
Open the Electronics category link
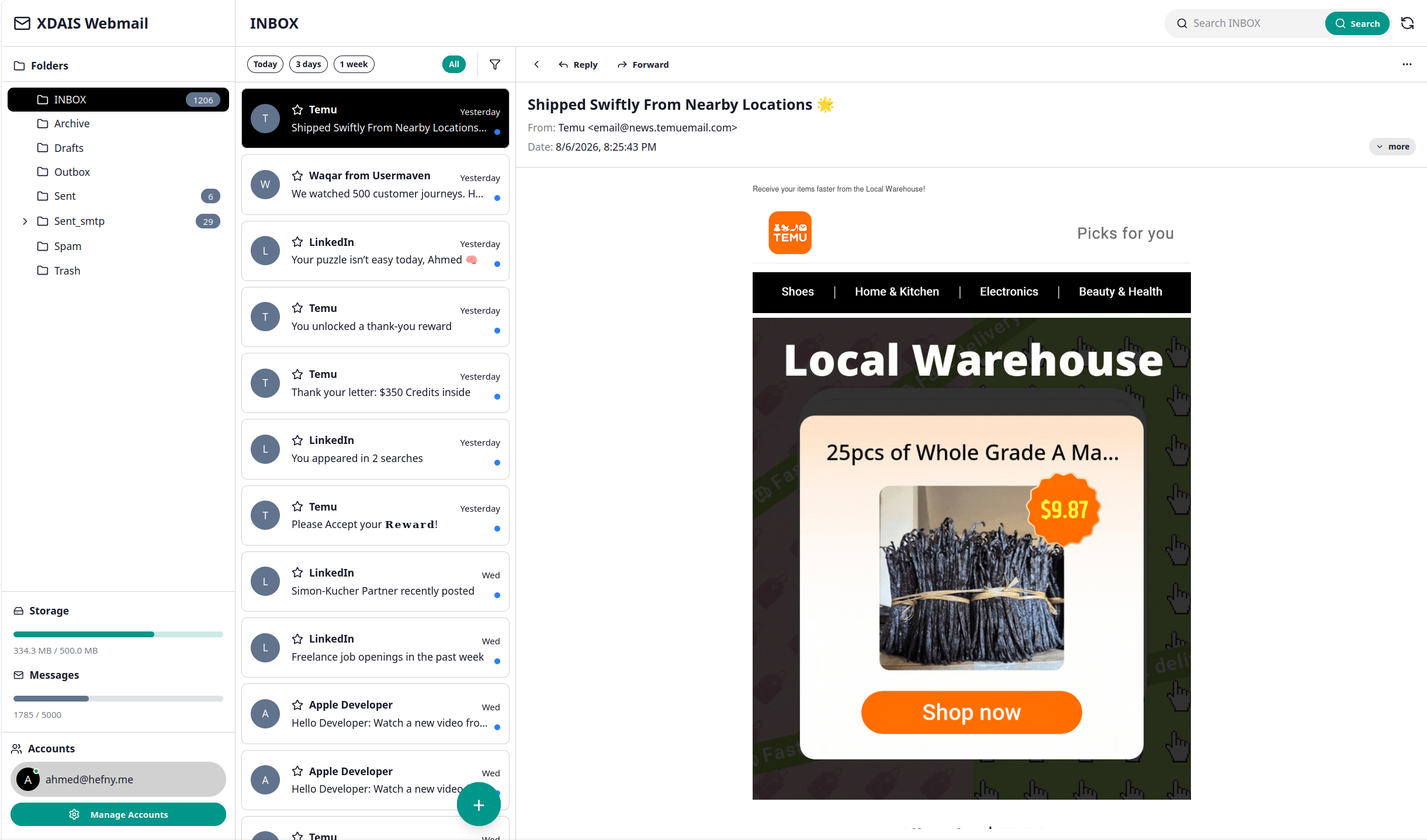pyautogui.click(x=1009, y=291)
